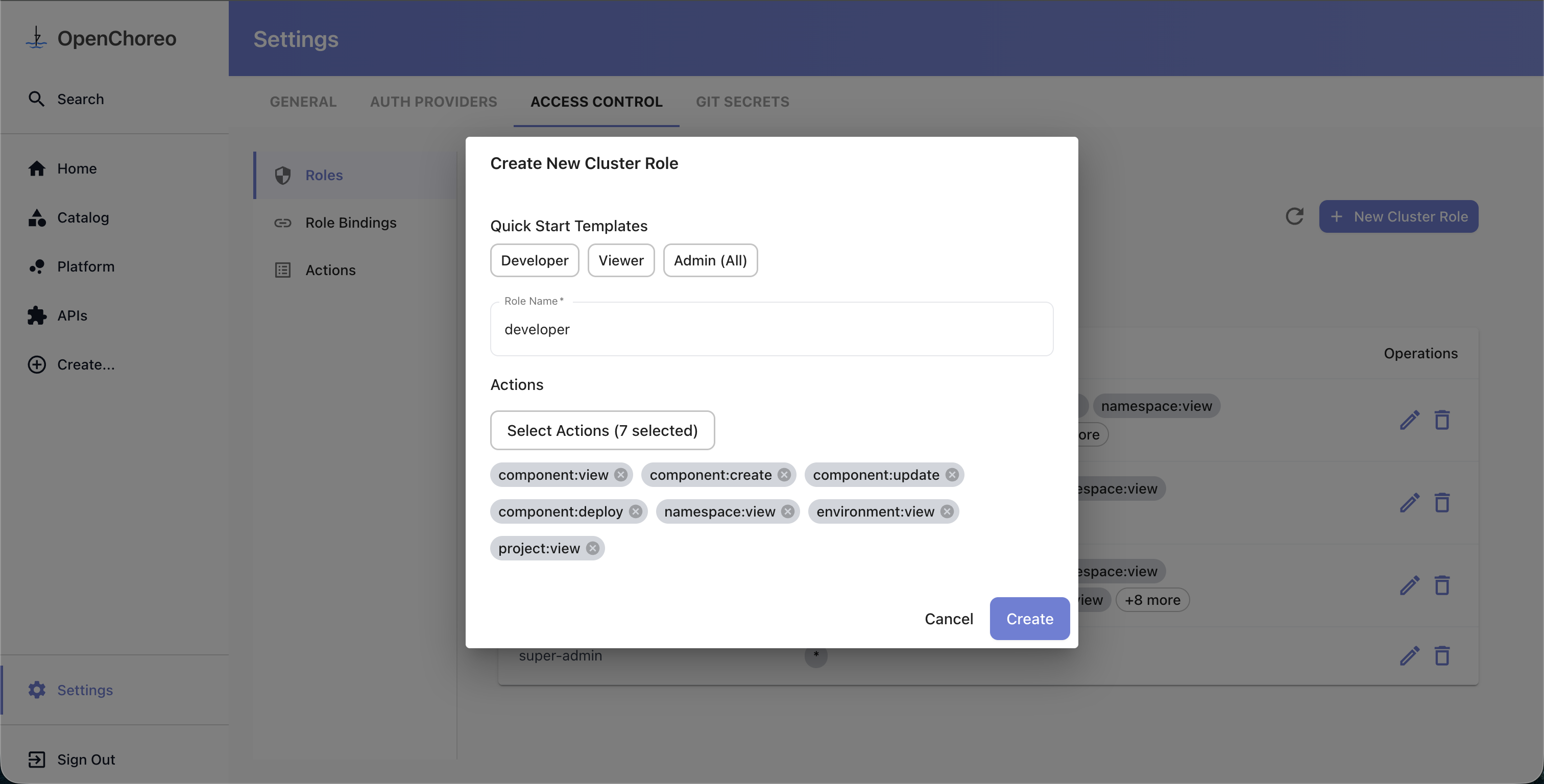The image size is (1544, 784).
Task: Click the refresh roles icon
Action: tap(1294, 216)
